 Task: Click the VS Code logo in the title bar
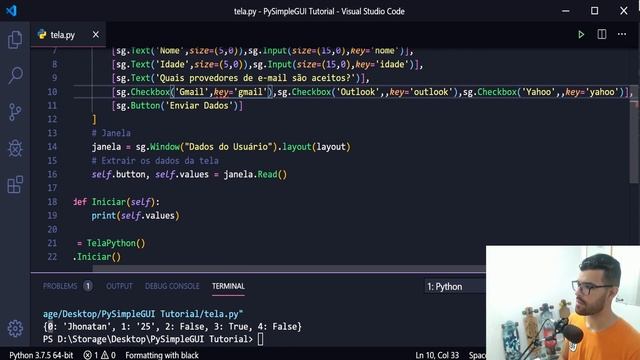(x=11, y=11)
